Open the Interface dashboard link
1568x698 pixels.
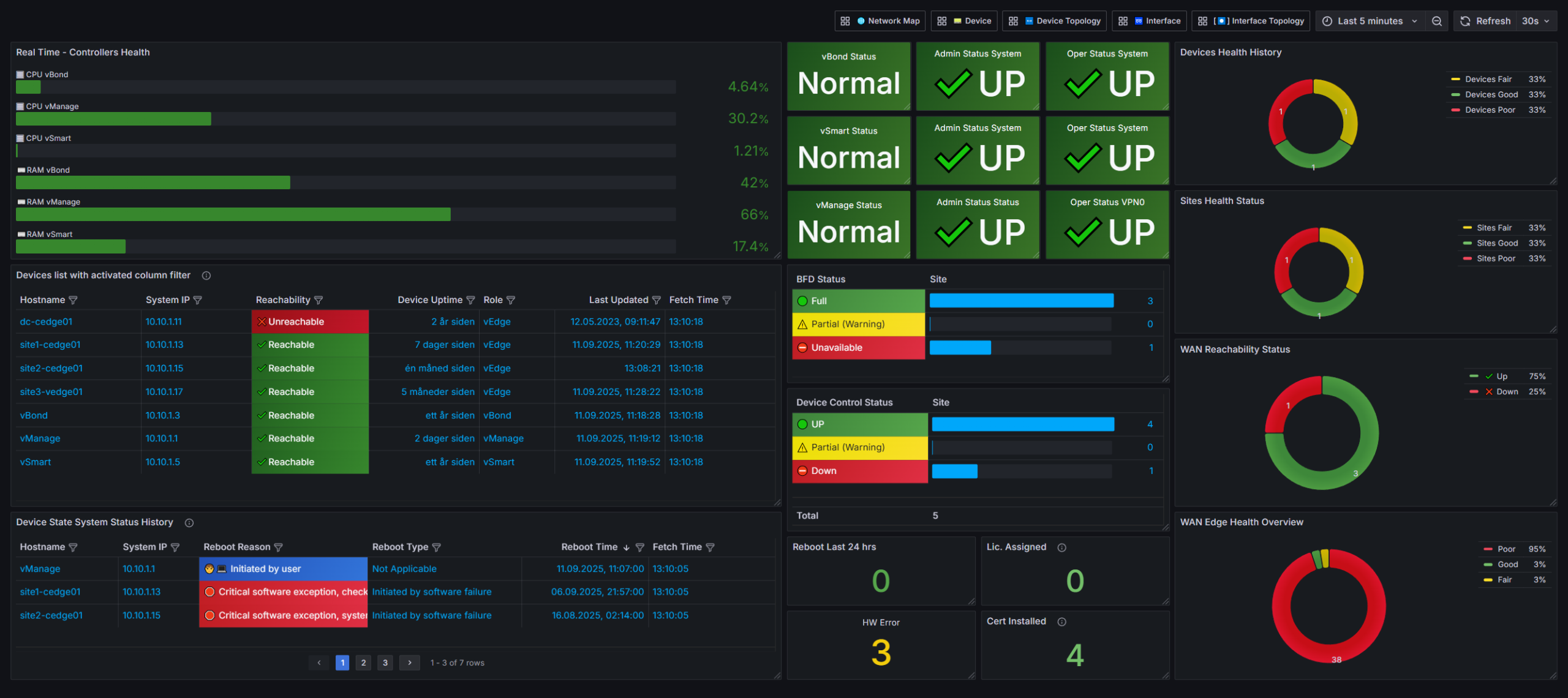[1150, 21]
